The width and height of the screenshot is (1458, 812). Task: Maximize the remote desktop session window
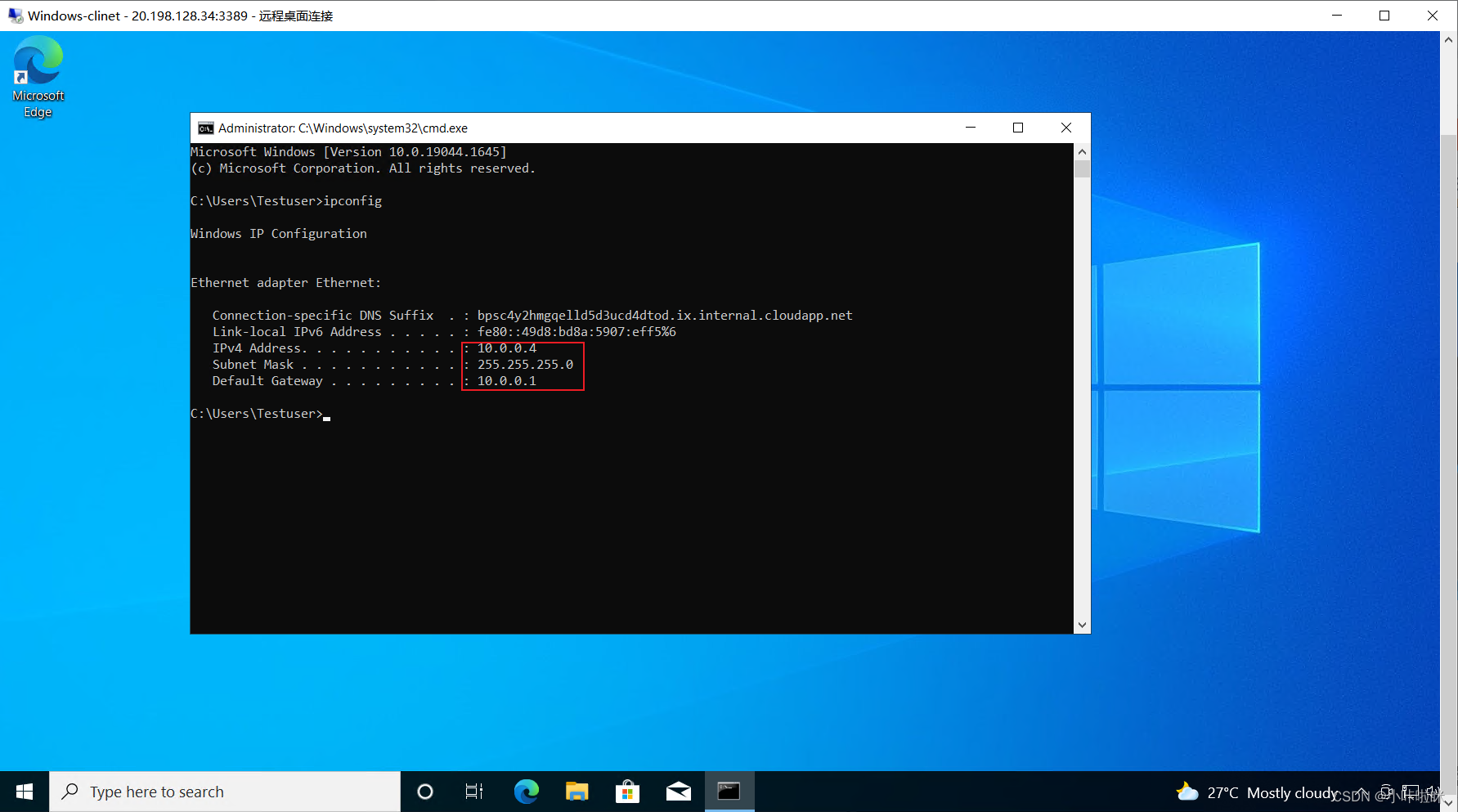[x=1384, y=16]
